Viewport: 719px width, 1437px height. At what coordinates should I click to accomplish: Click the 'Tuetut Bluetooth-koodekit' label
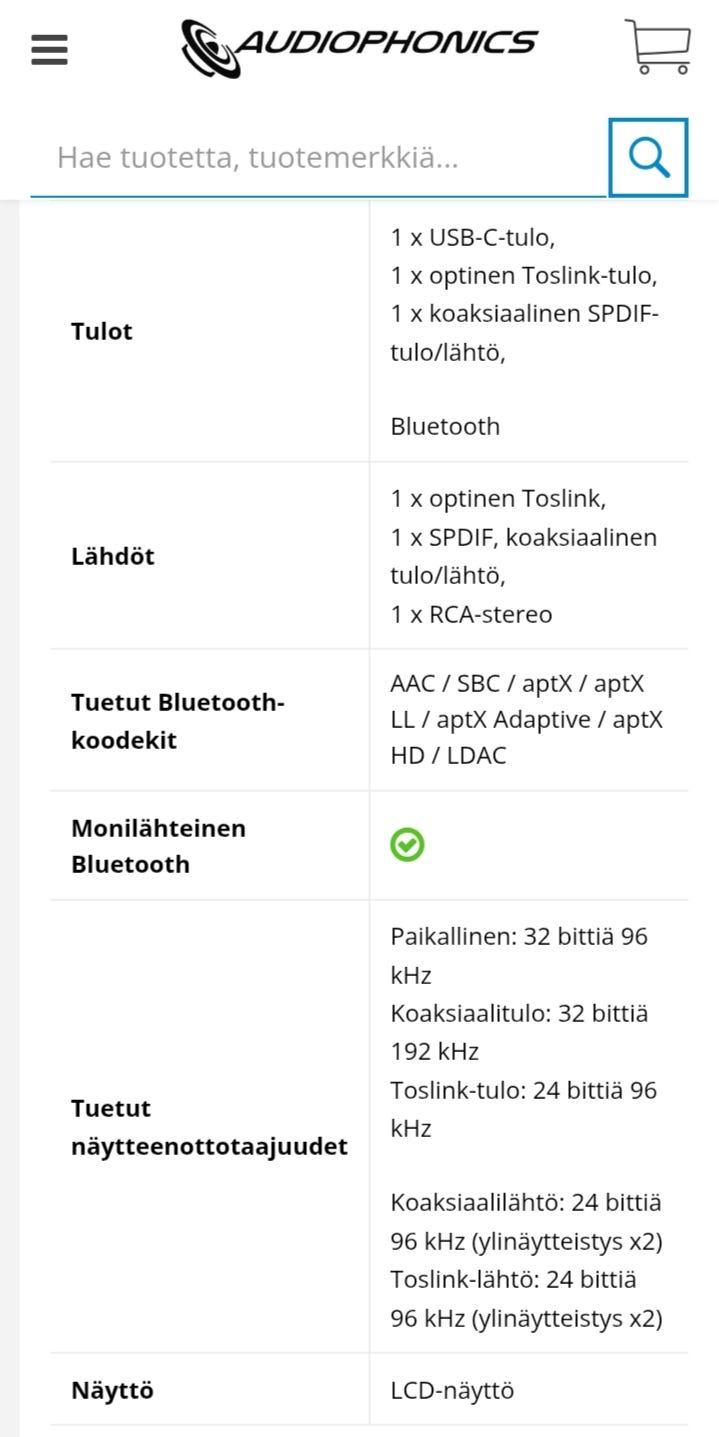178,720
